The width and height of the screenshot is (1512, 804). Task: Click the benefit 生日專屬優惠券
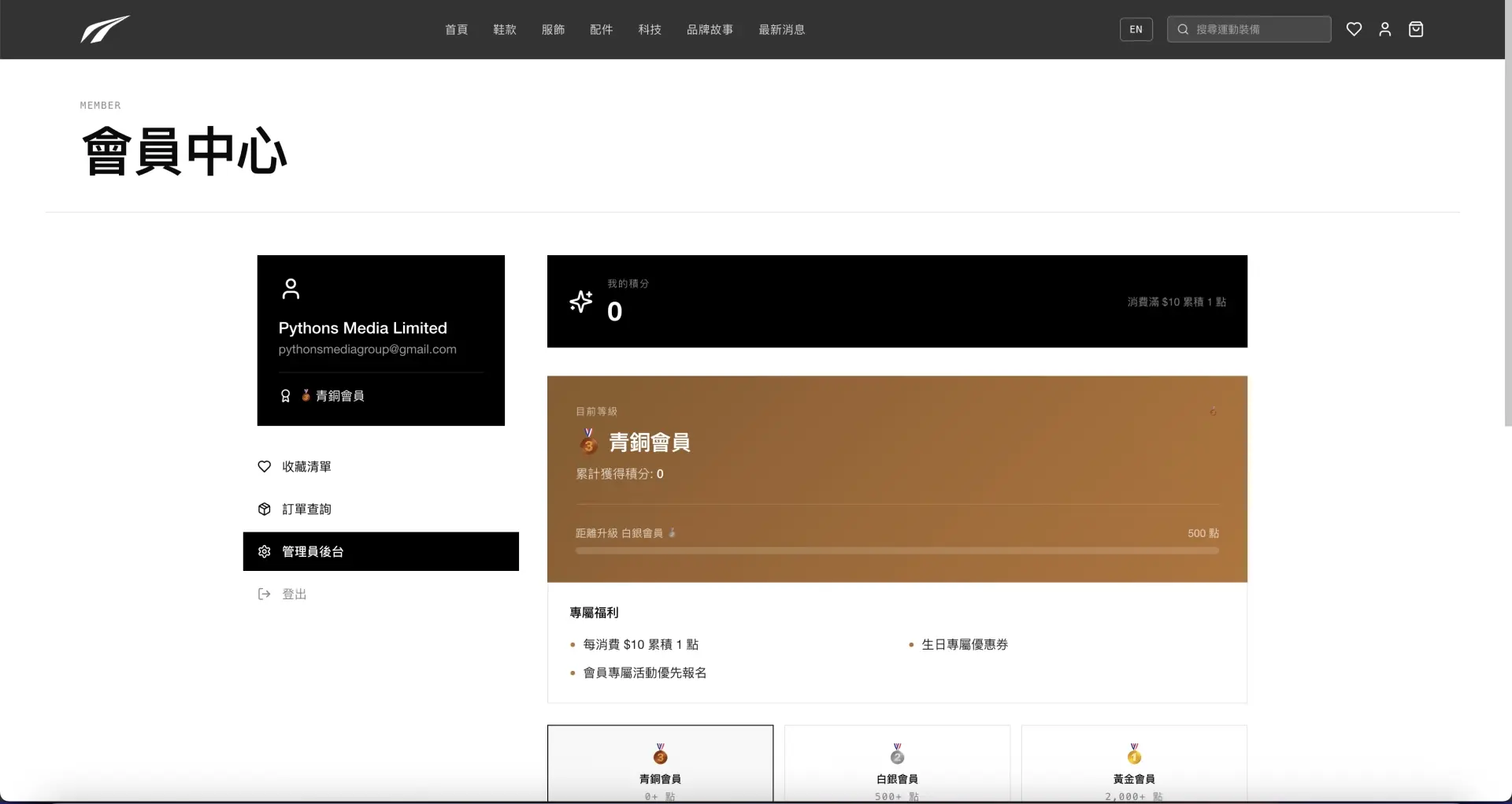point(965,644)
